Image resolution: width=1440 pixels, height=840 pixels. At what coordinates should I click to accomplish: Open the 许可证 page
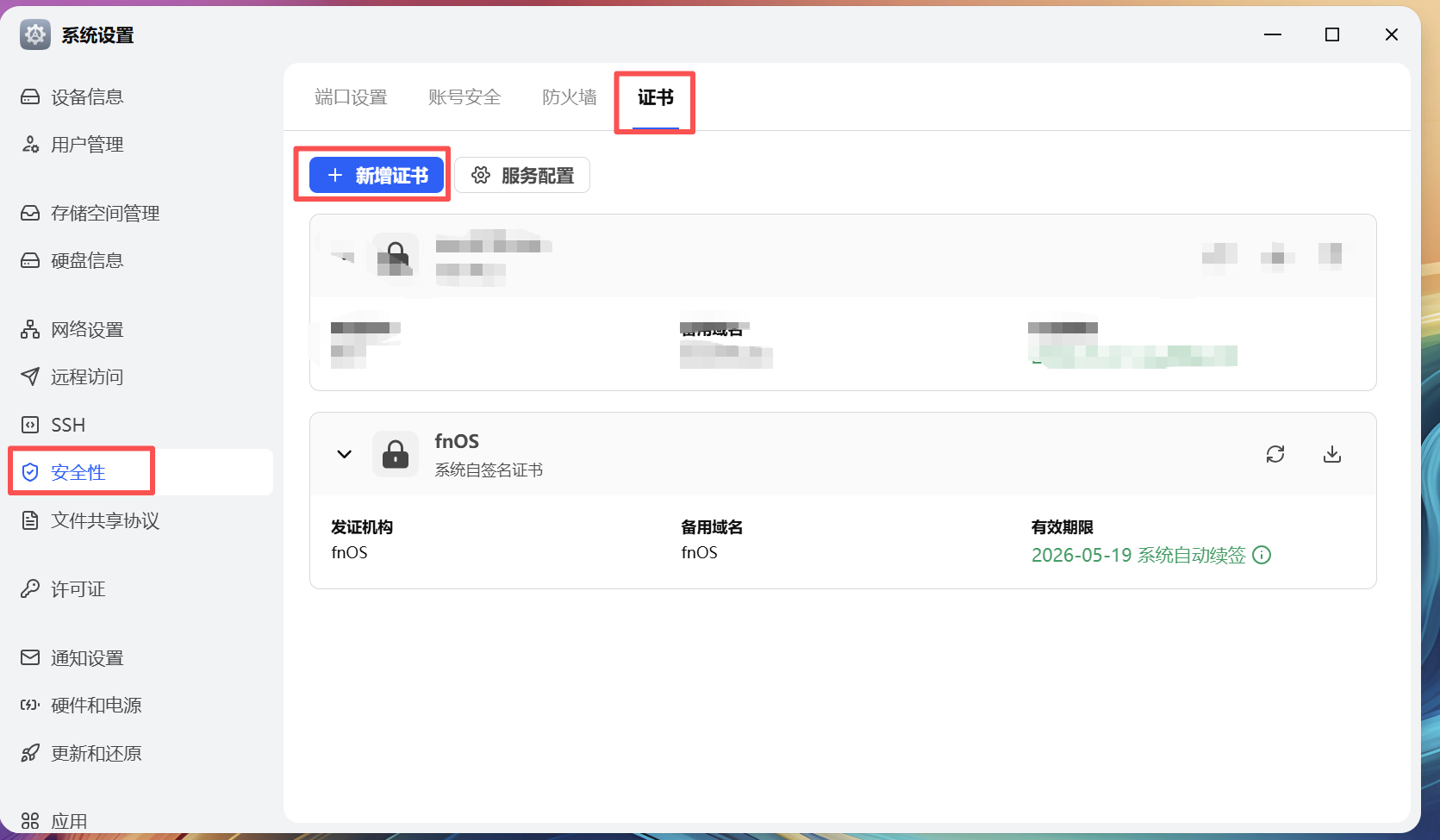(78, 589)
